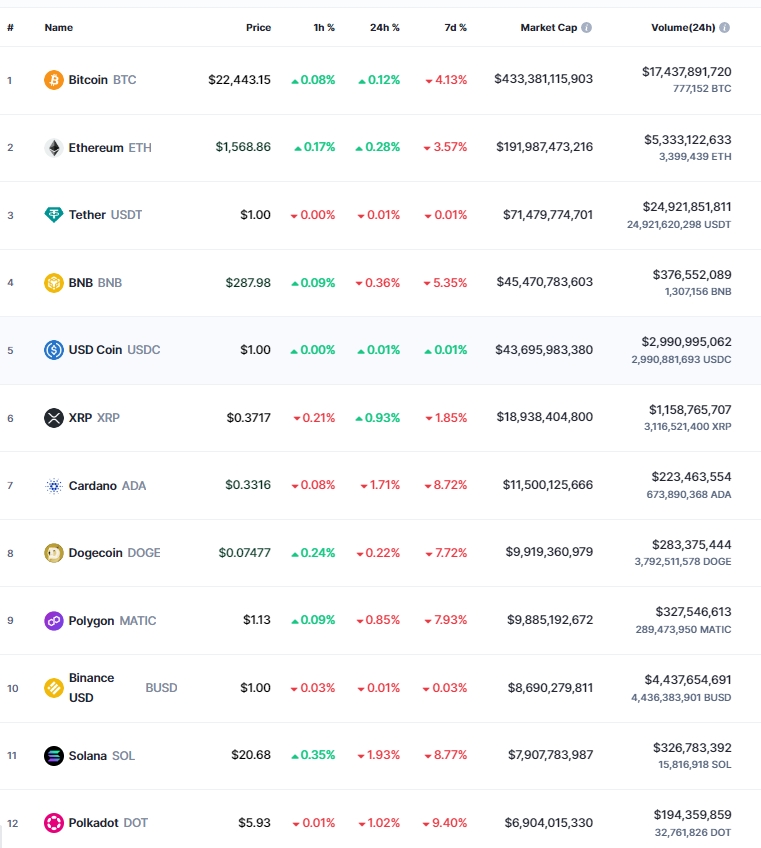761x848 pixels.
Task: Sort table by 1h % column
Action: (x=324, y=28)
